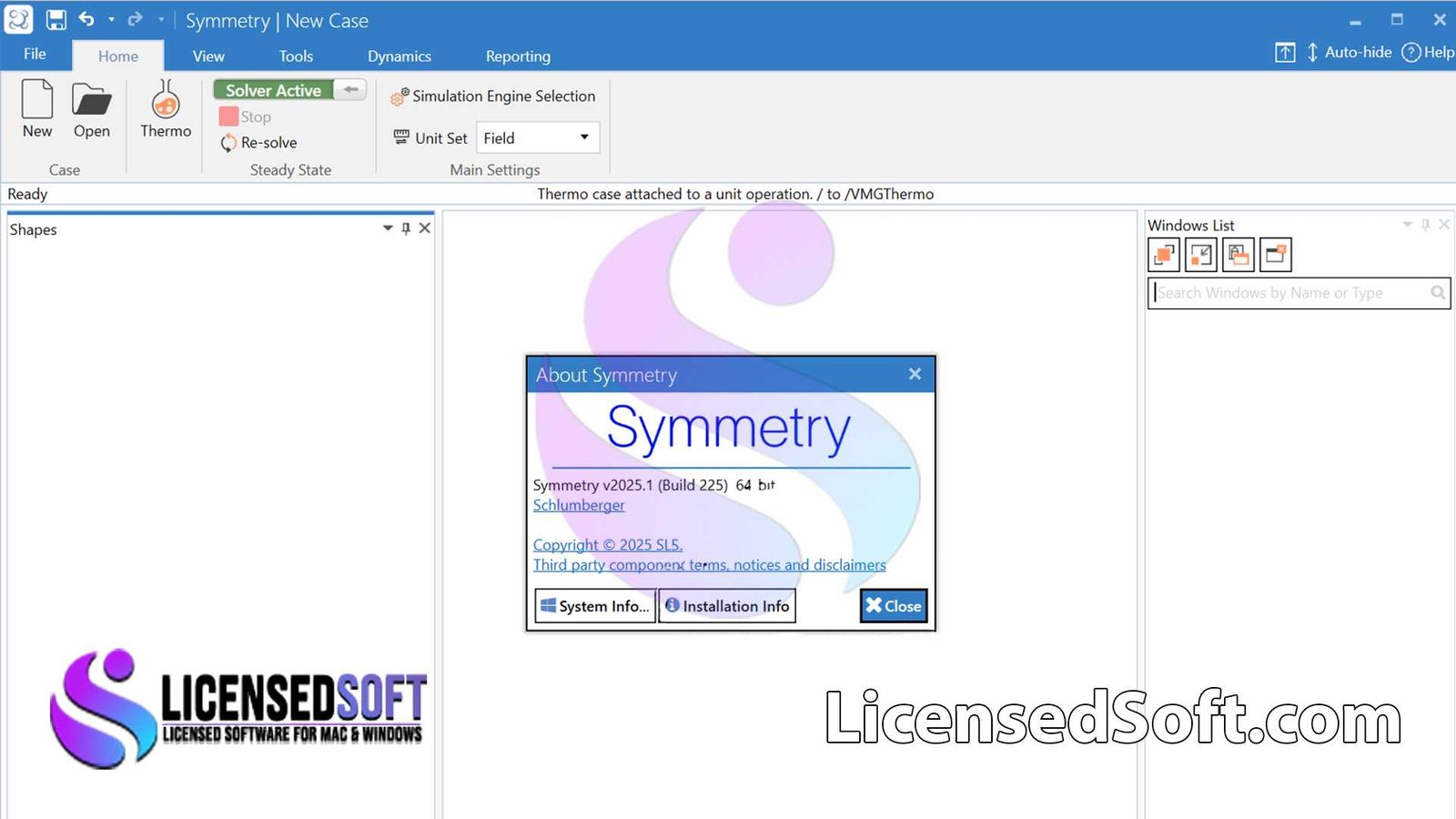Click the third Windows List cascade icon
The width and height of the screenshot is (1456, 819).
1239,255
